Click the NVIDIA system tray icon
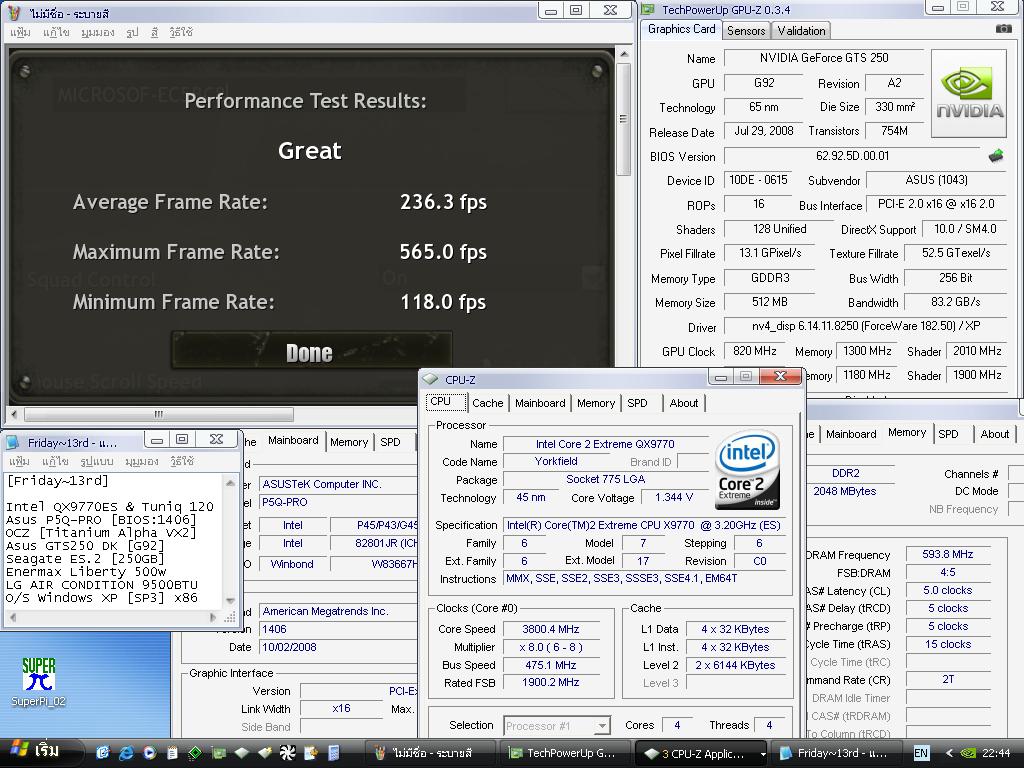 [968, 753]
